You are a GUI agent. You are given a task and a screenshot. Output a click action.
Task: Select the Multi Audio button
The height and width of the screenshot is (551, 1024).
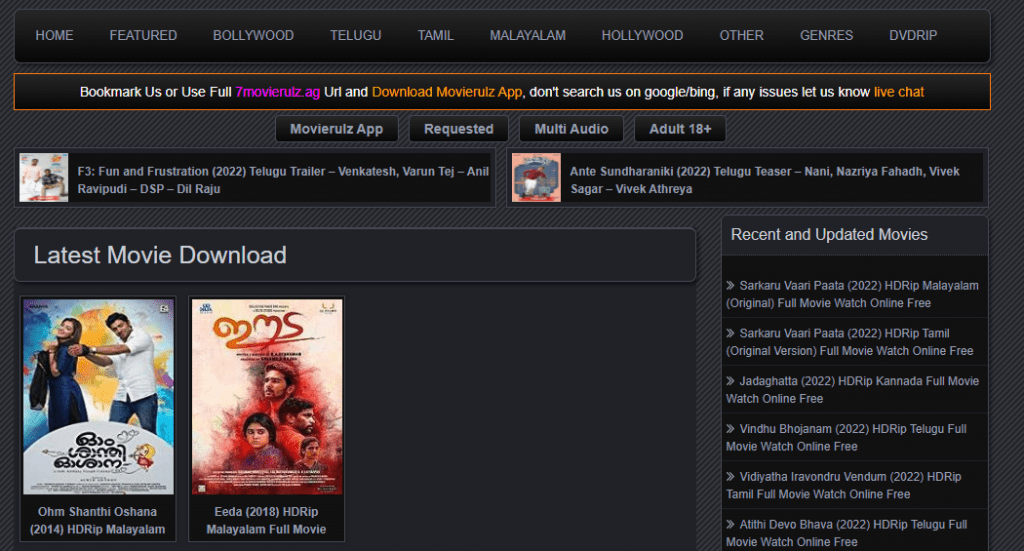(571, 129)
